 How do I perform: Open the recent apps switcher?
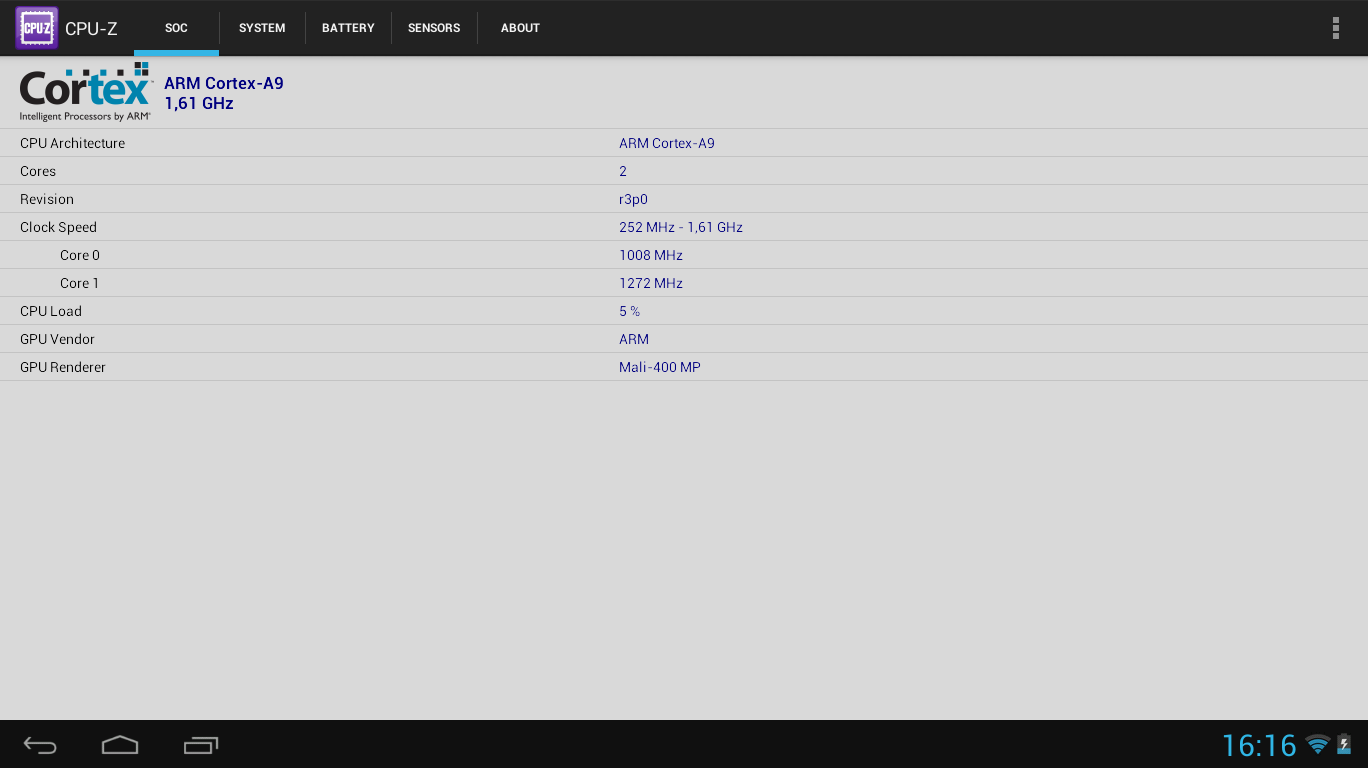[x=201, y=745]
